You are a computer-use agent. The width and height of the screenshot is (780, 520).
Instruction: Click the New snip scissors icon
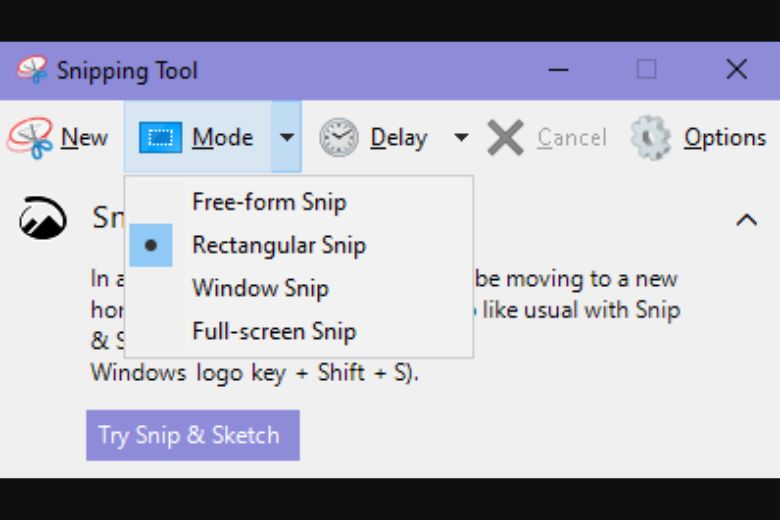(30, 138)
